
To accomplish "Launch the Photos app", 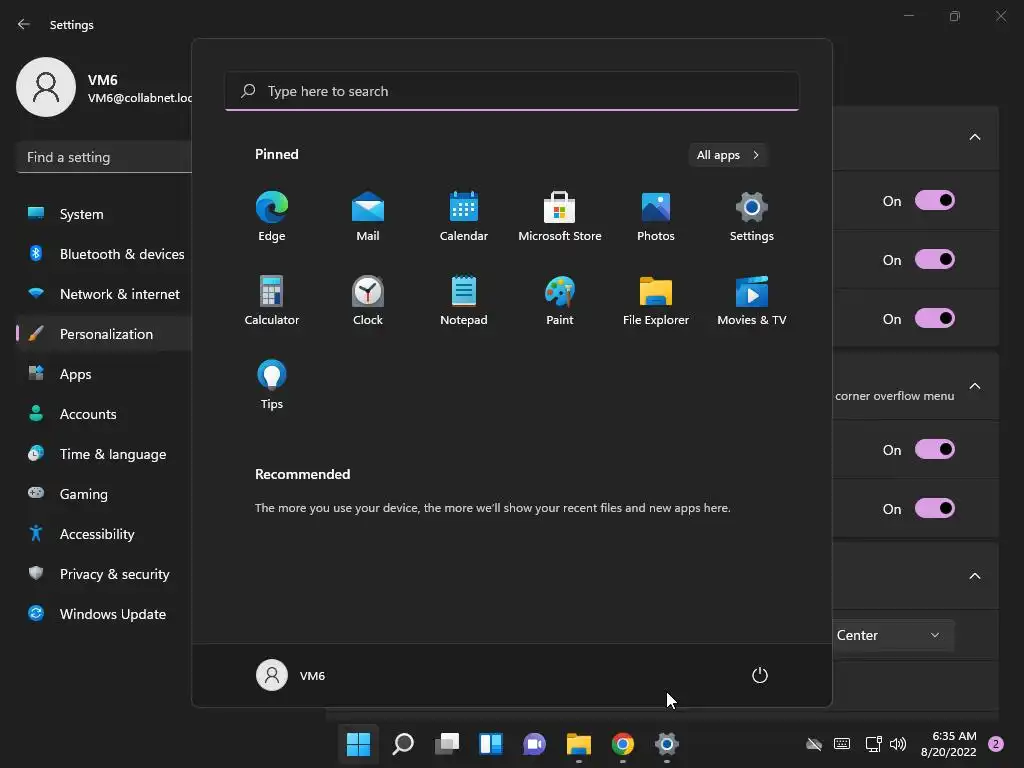I will click(656, 216).
